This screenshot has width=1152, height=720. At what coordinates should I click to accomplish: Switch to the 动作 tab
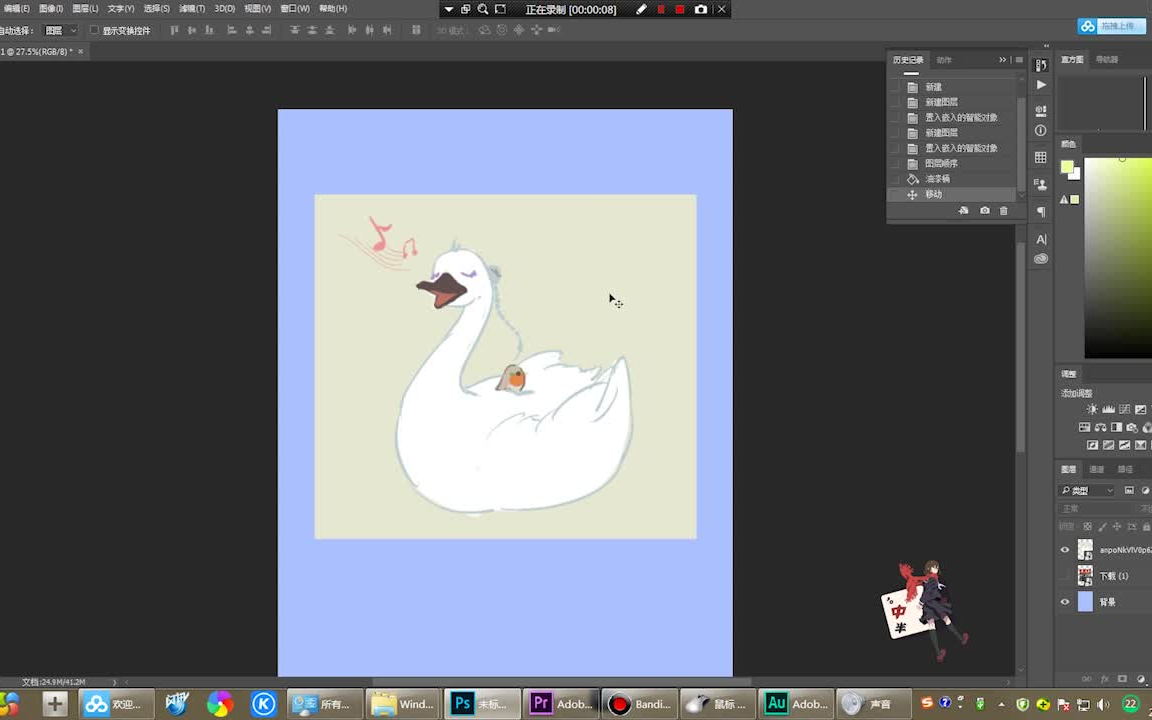[x=944, y=60]
